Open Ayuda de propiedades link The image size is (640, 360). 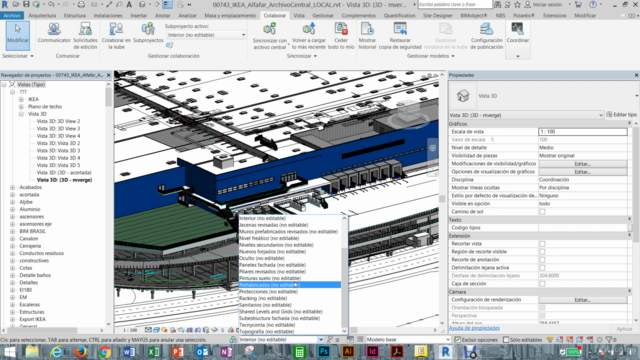[x=474, y=328]
